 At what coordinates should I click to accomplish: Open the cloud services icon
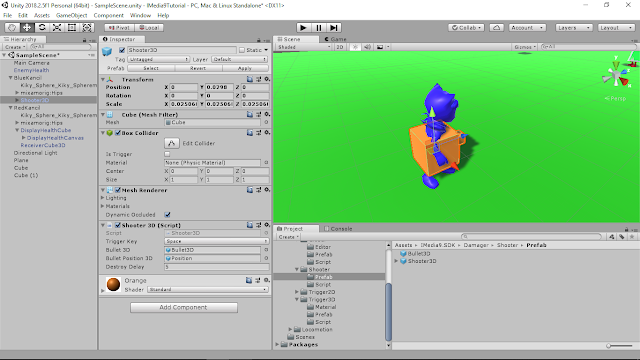pos(496,28)
